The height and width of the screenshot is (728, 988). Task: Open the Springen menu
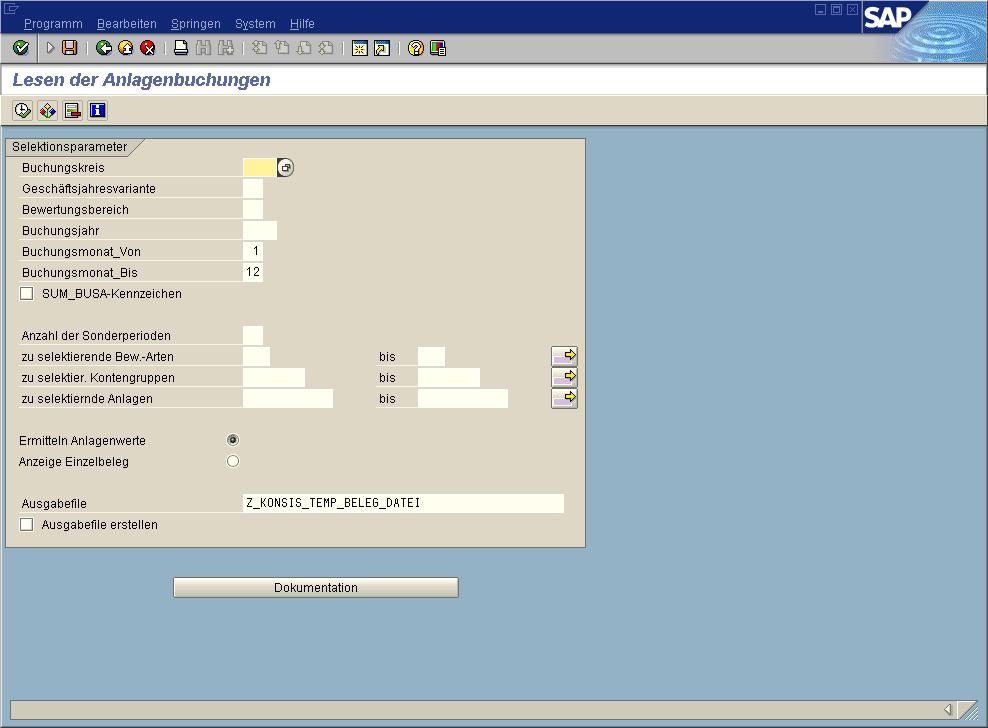tap(196, 24)
